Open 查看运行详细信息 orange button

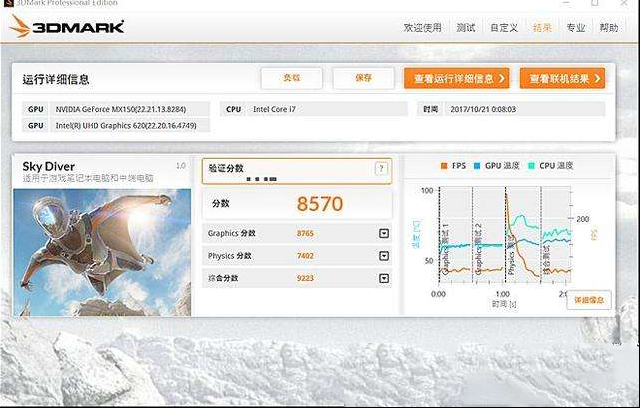click(457, 78)
